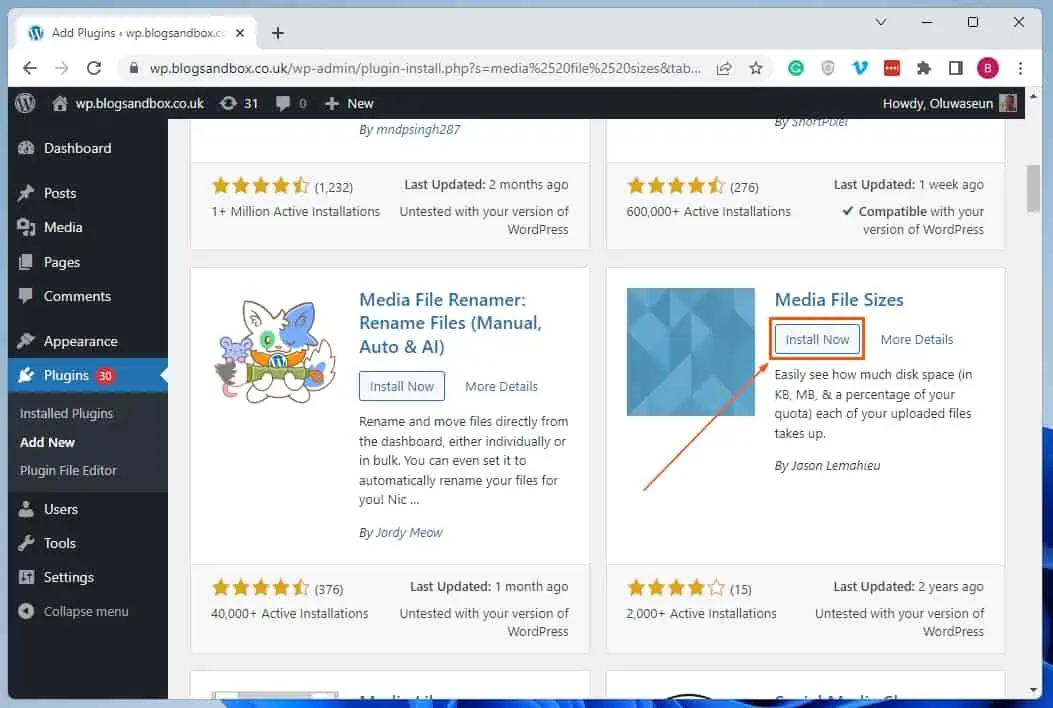Open the Media File Sizes title link

pyautogui.click(x=839, y=300)
